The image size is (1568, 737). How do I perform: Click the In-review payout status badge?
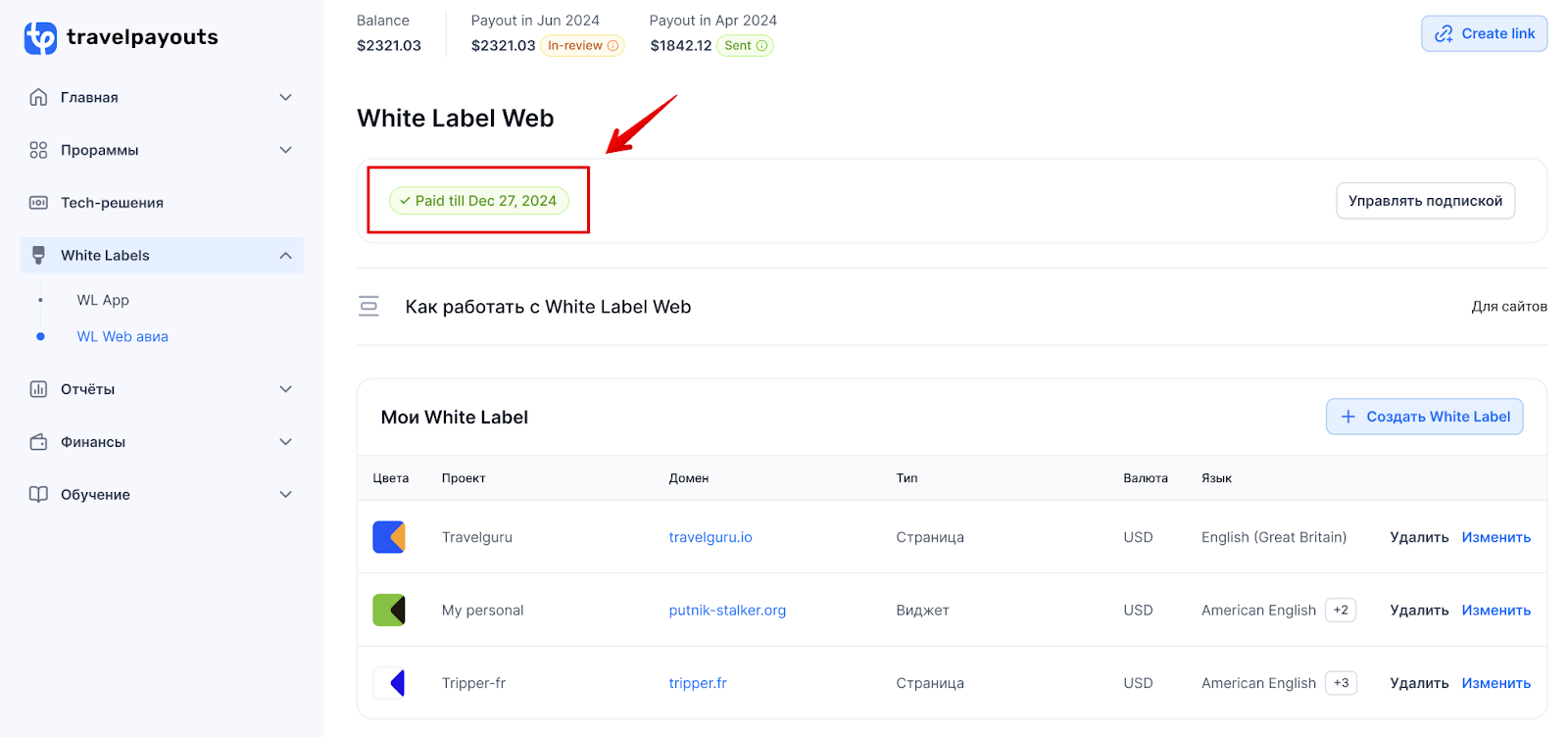[x=582, y=45]
